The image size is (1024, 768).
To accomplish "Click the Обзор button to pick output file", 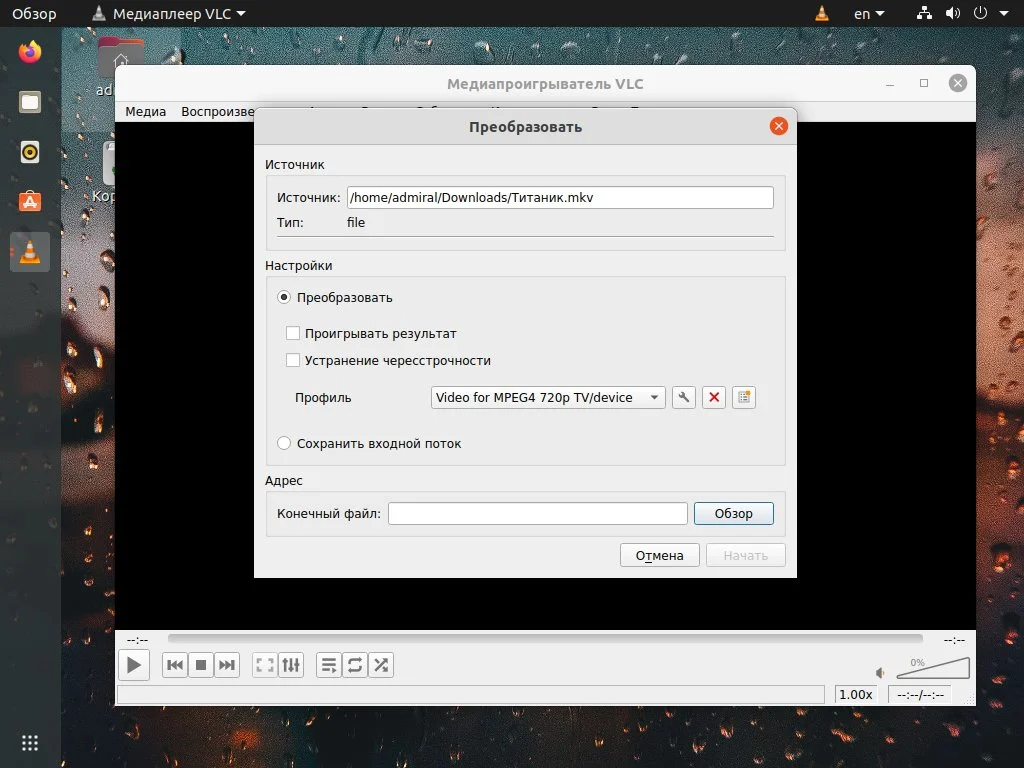I will pos(733,513).
